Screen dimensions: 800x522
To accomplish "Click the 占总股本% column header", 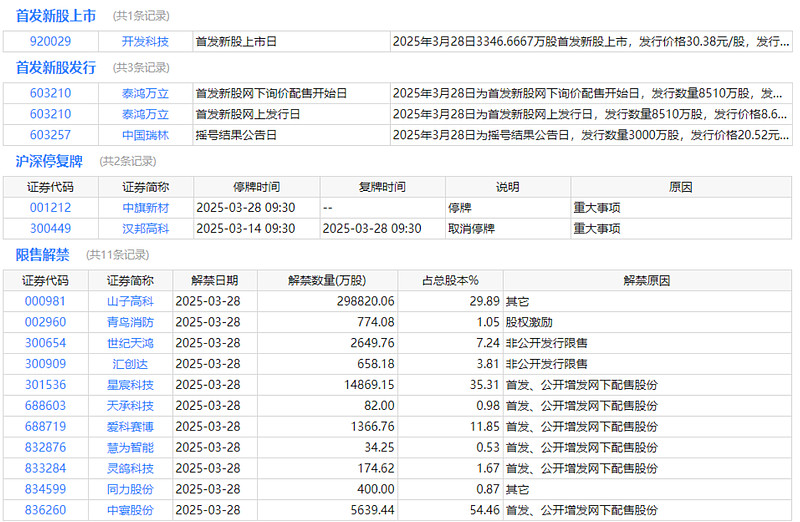I will (451, 281).
